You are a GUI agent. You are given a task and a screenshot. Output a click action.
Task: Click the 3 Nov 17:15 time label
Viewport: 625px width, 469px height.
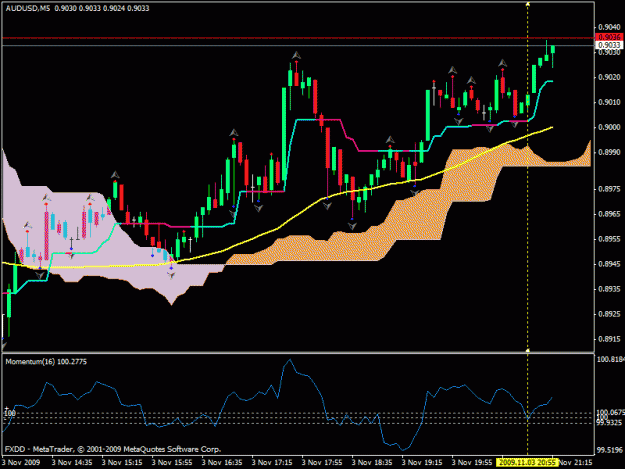pyautogui.click(x=272, y=463)
